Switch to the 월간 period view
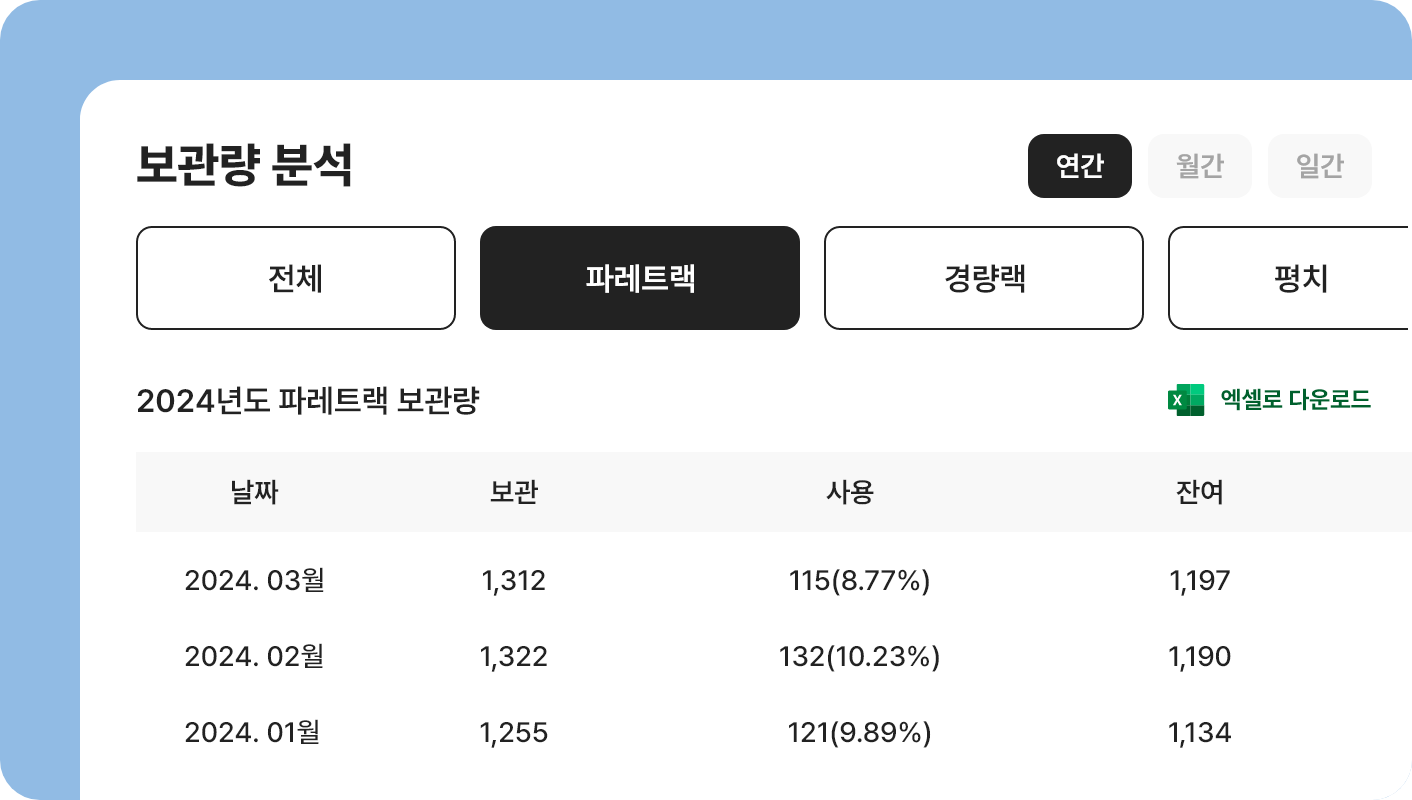The image size is (1412, 800). click(x=1200, y=166)
